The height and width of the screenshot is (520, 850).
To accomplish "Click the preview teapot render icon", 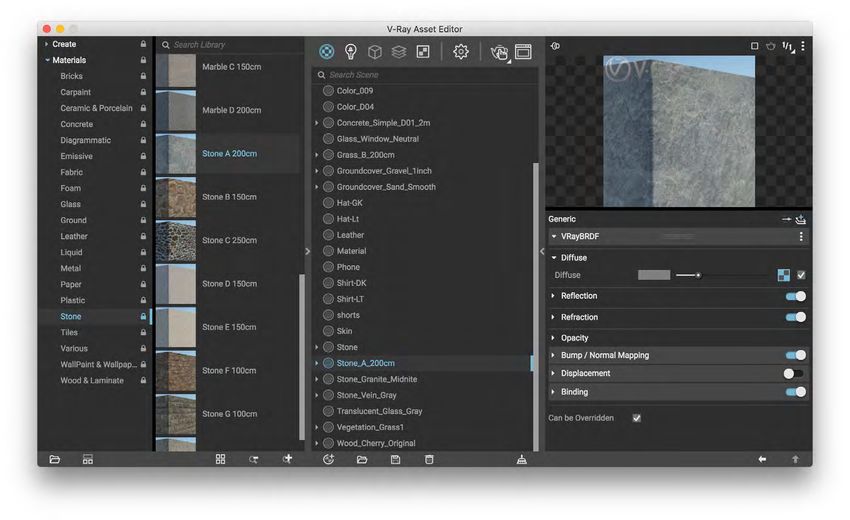I will pos(770,46).
